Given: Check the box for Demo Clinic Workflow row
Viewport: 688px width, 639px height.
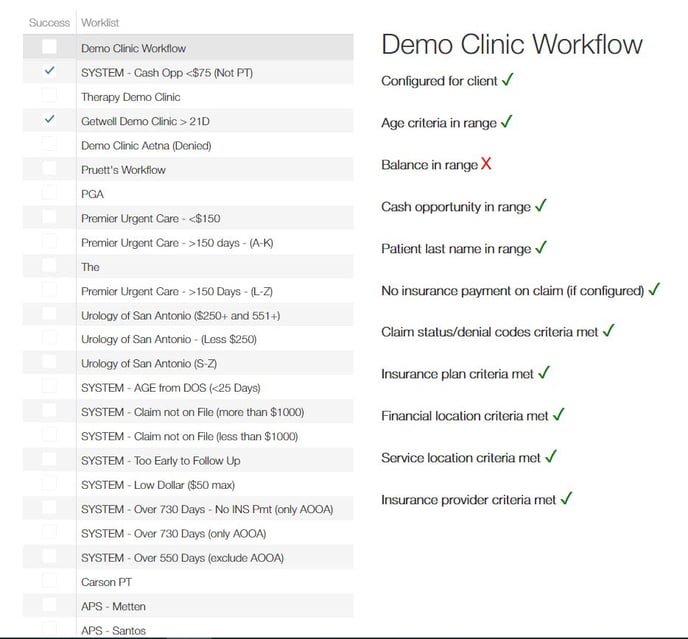Looking at the screenshot, I should pos(49,48).
